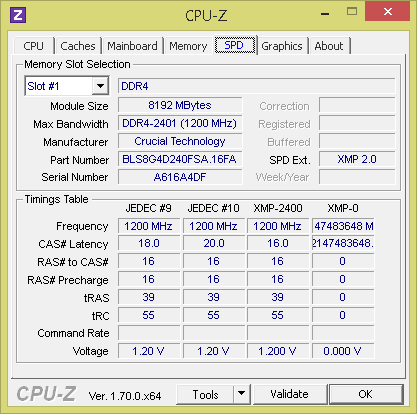The image size is (417, 414).
Task: Click the Validate button
Action: click(290, 394)
